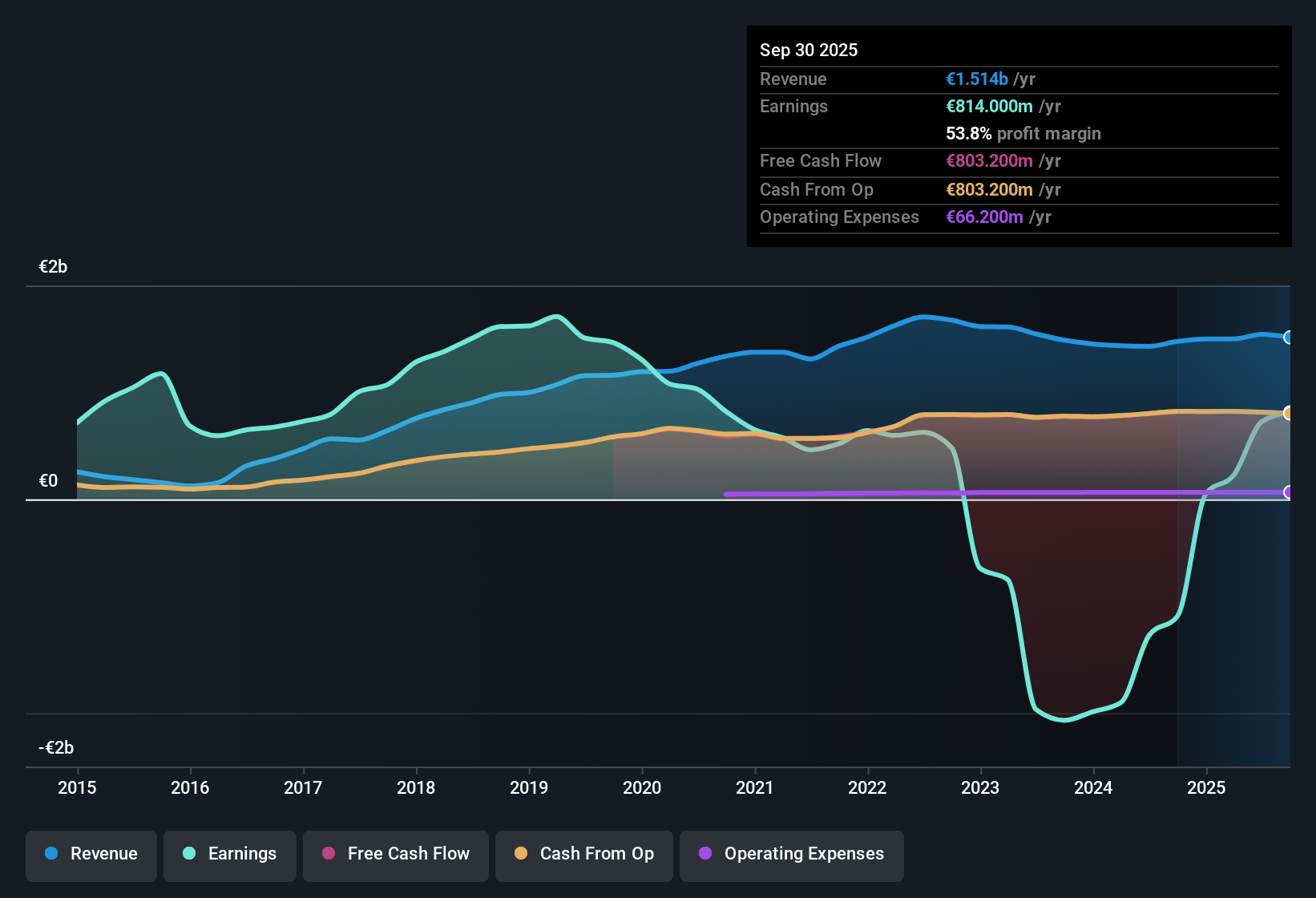This screenshot has height=898, width=1316.
Task: Click the €1.514b Revenue value
Action: [976, 79]
